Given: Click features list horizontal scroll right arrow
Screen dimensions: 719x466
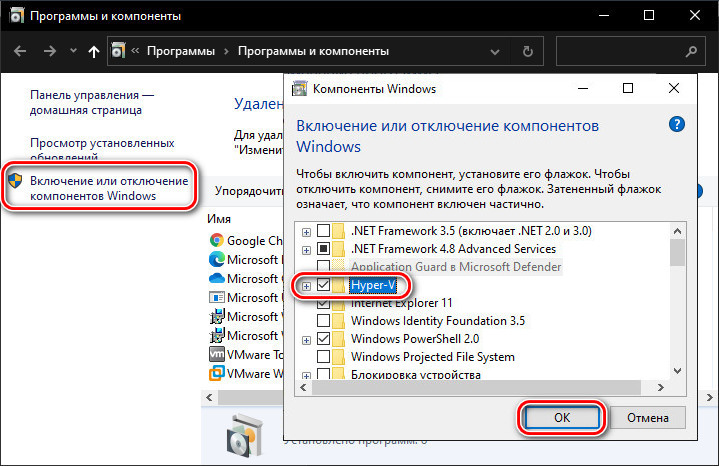Looking at the screenshot, I should pyautogui.click(x=660, y=388).
